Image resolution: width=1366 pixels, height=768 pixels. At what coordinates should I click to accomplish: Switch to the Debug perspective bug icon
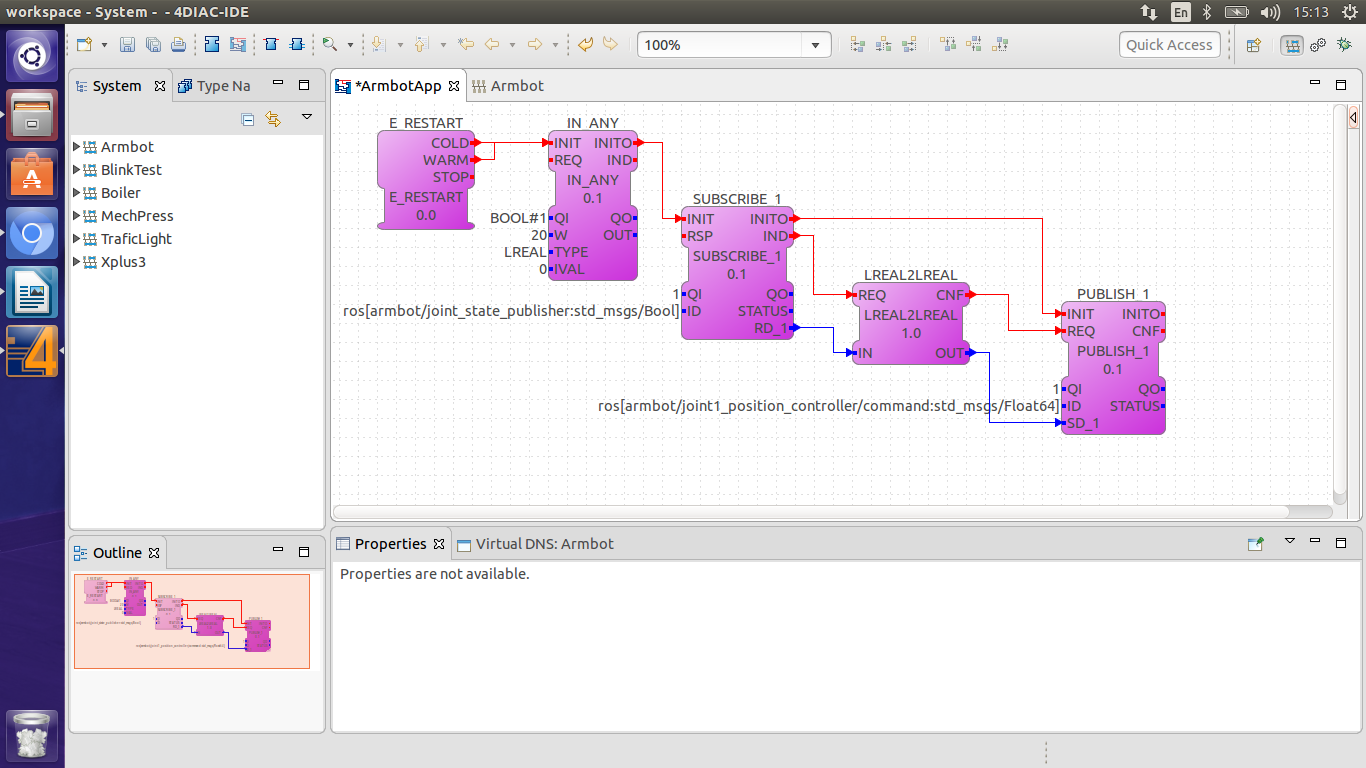(x=1342, y=45)
